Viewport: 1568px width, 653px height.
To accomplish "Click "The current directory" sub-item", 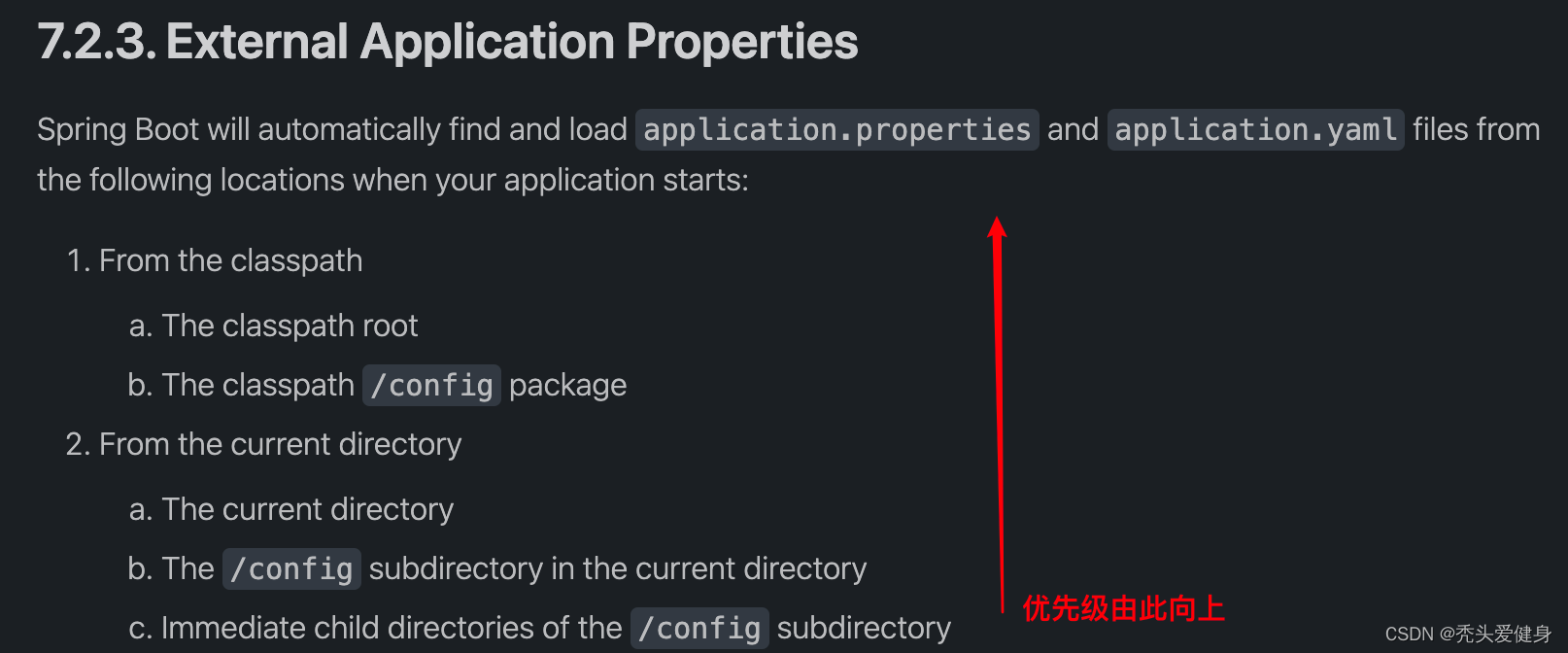I will 307,509.
